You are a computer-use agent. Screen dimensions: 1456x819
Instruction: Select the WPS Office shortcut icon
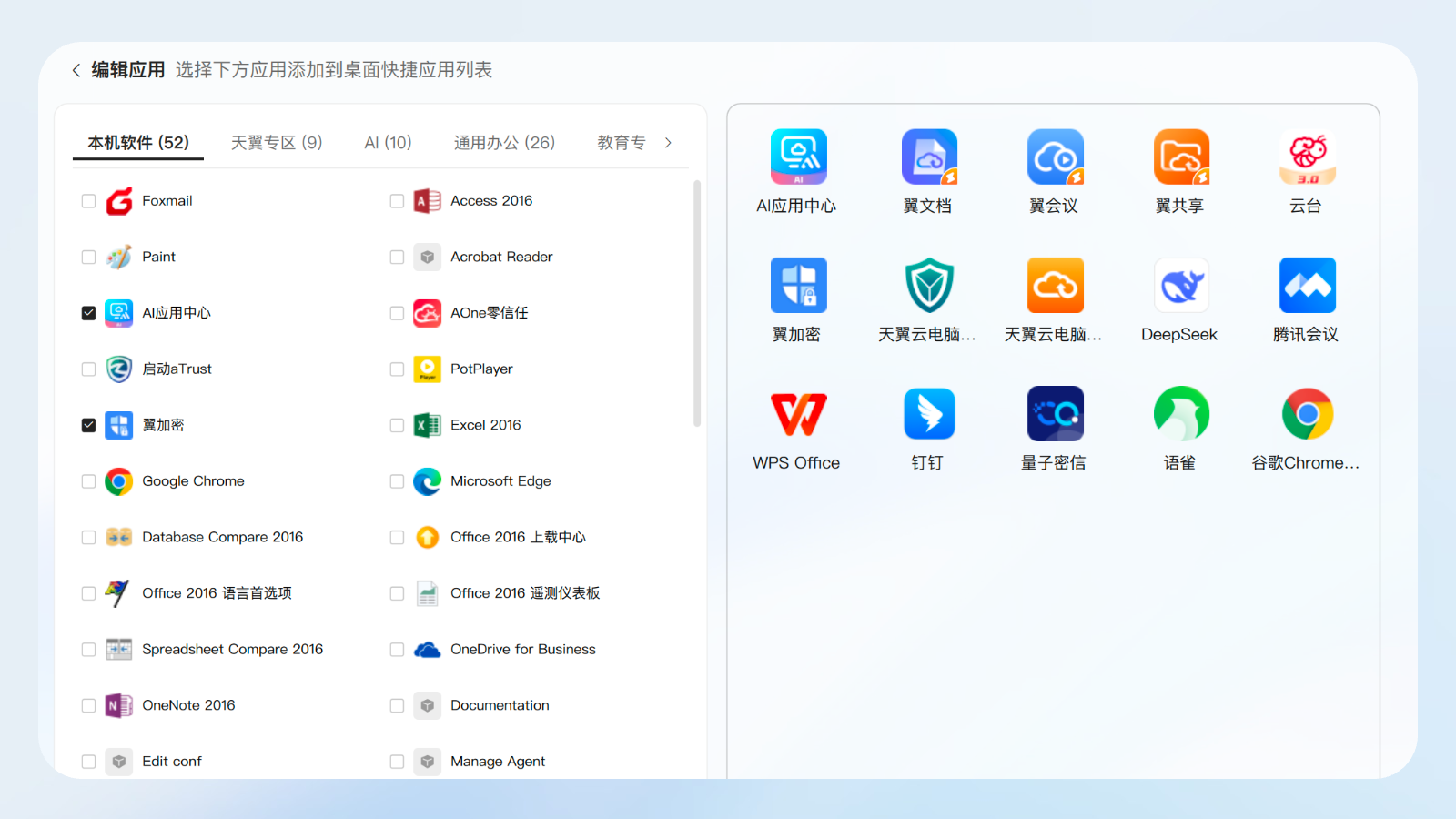click(798, 413)
